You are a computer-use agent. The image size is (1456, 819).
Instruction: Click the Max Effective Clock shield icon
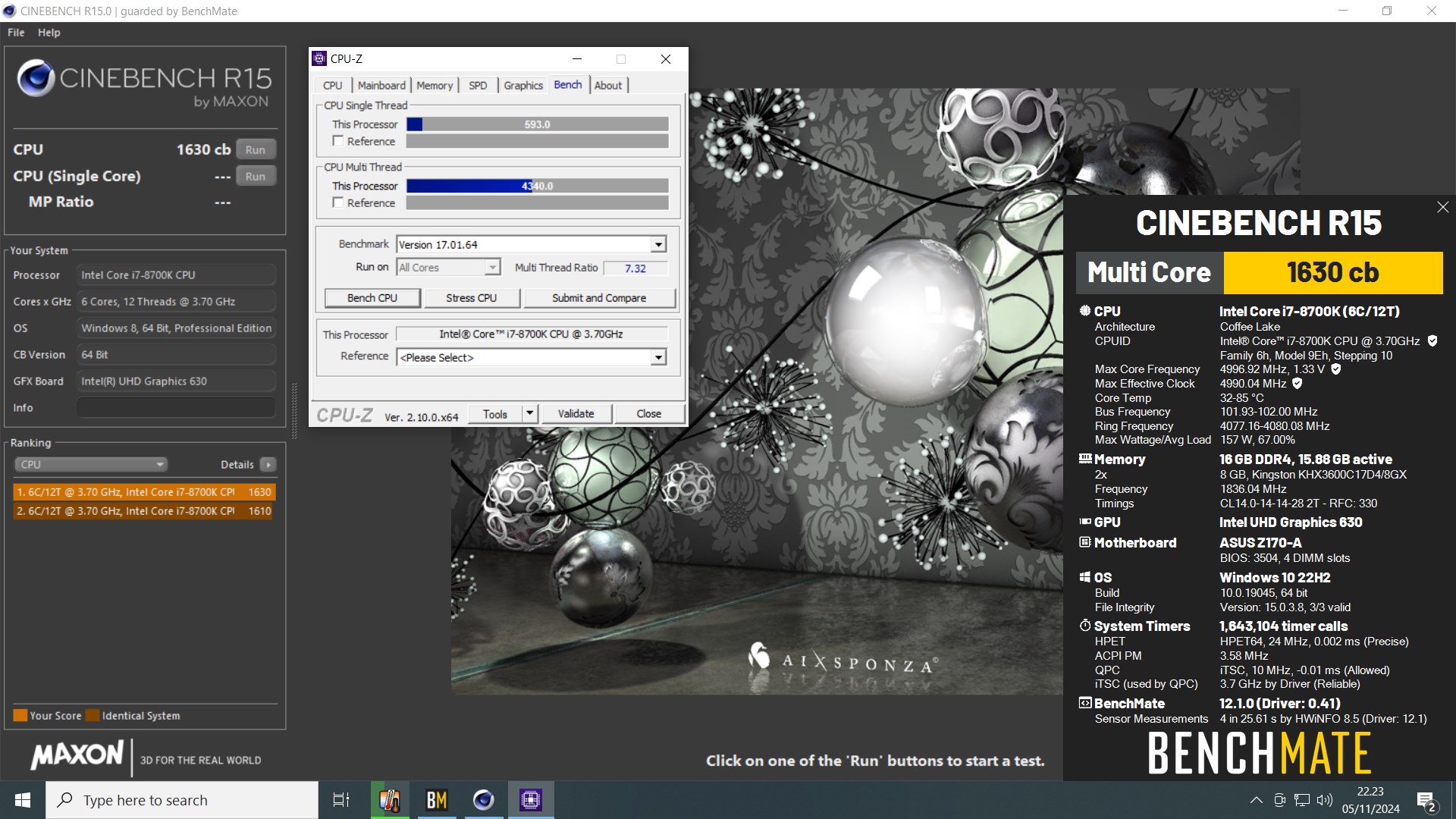[1298, 384]
